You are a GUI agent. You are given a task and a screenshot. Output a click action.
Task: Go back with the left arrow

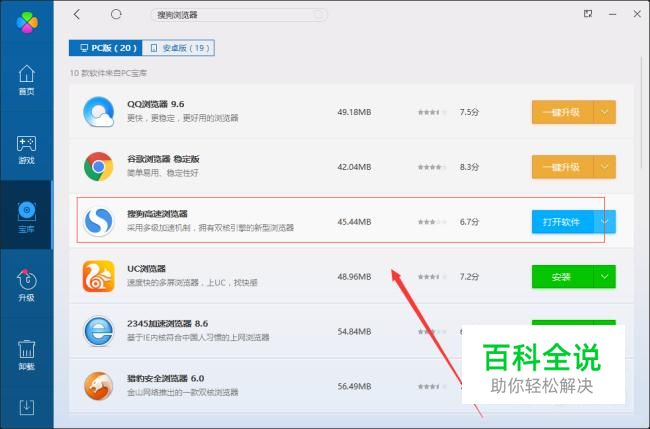(x=76, y=15)
